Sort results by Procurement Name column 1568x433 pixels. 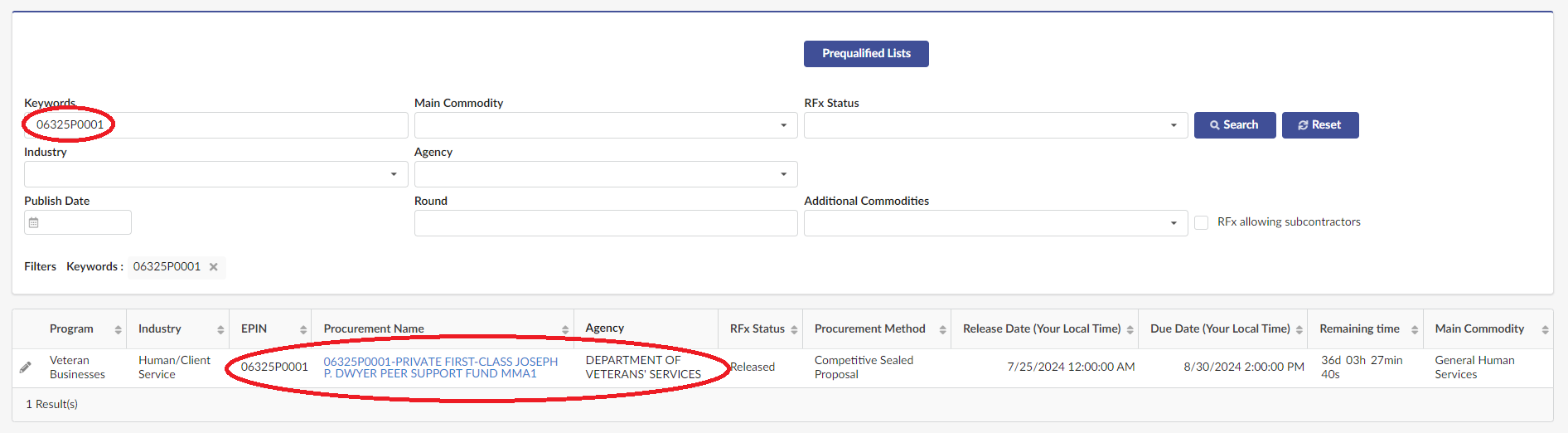click(x=565, y=330)
